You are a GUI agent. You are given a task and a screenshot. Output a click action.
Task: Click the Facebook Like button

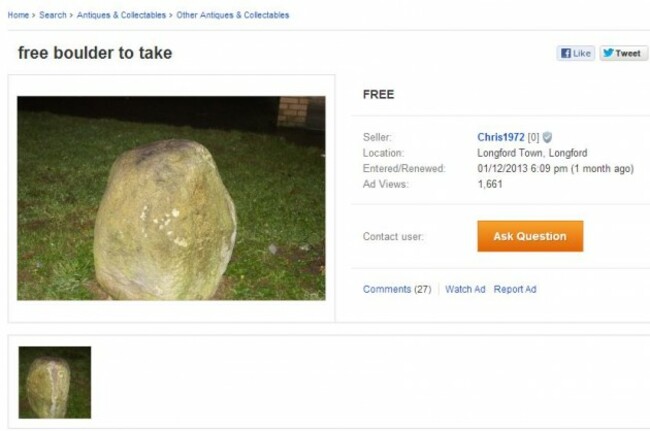click(x=576, y=53)
